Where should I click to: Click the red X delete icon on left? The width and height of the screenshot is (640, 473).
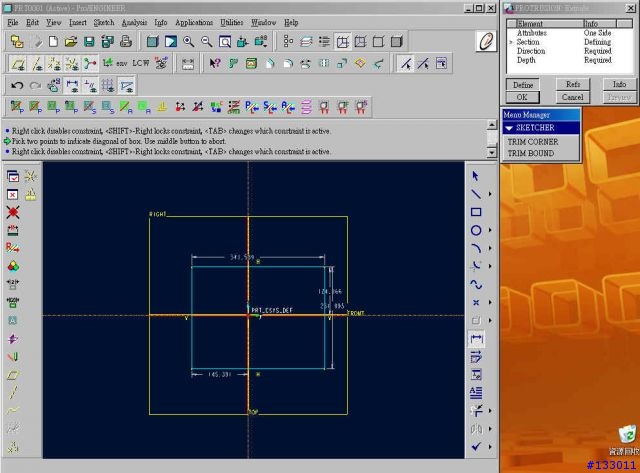point(13,212)
